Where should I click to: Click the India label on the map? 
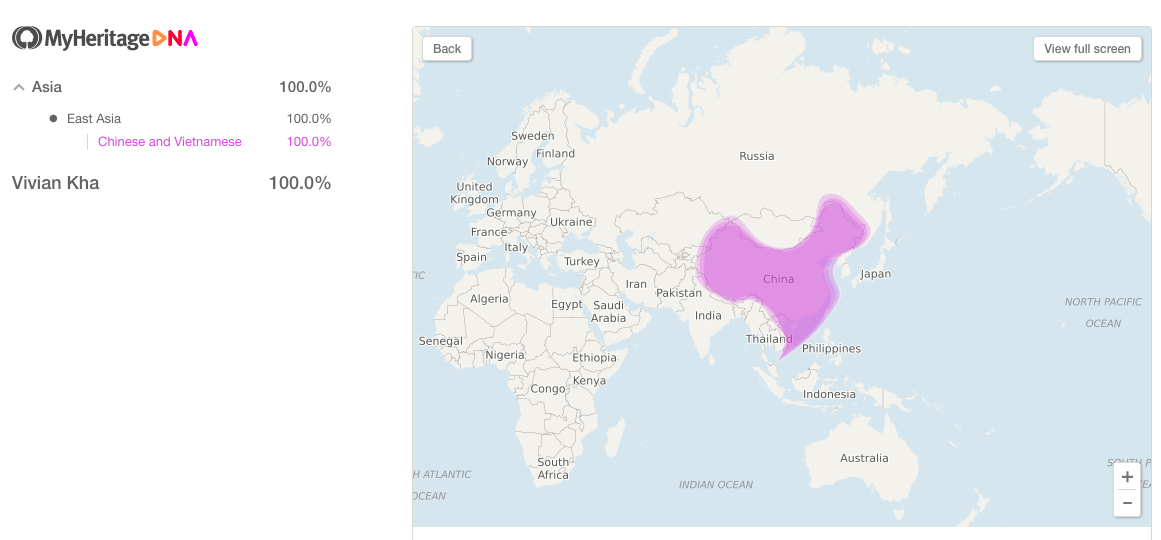tap(708, 316)
